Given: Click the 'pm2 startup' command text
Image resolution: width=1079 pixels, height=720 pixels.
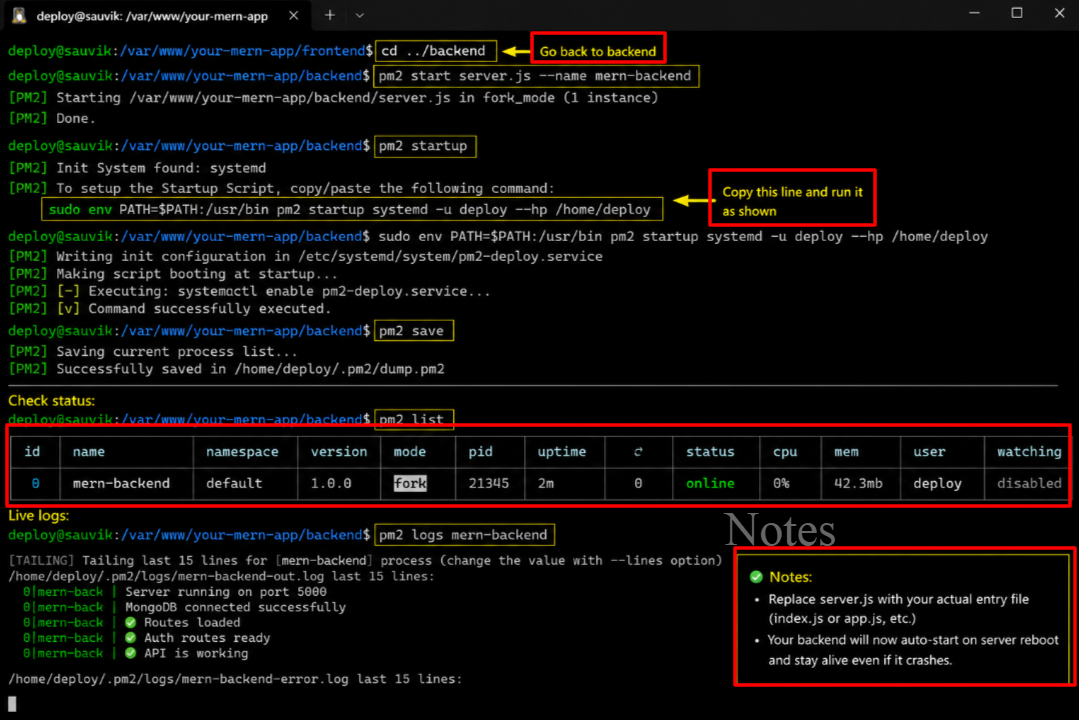Looking at the screenshot, I should [x=423, y=146].
